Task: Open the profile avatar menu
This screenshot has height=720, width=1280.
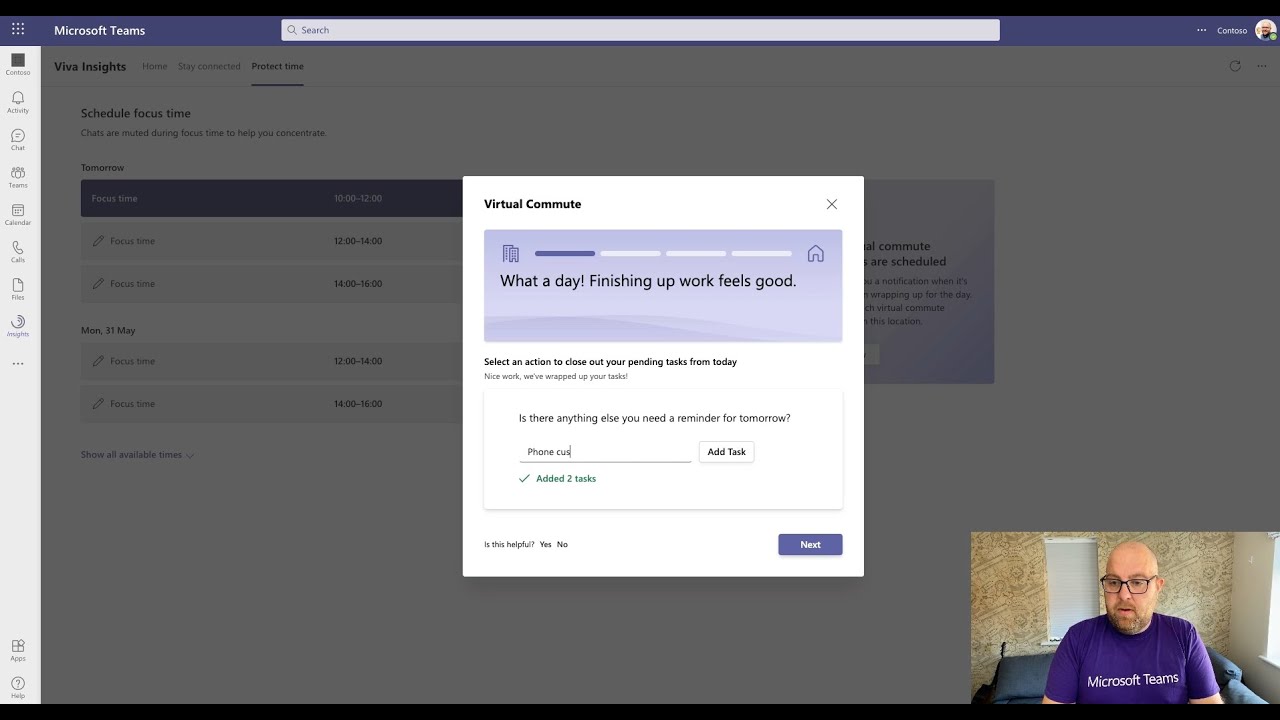Action: [1265, 30]
